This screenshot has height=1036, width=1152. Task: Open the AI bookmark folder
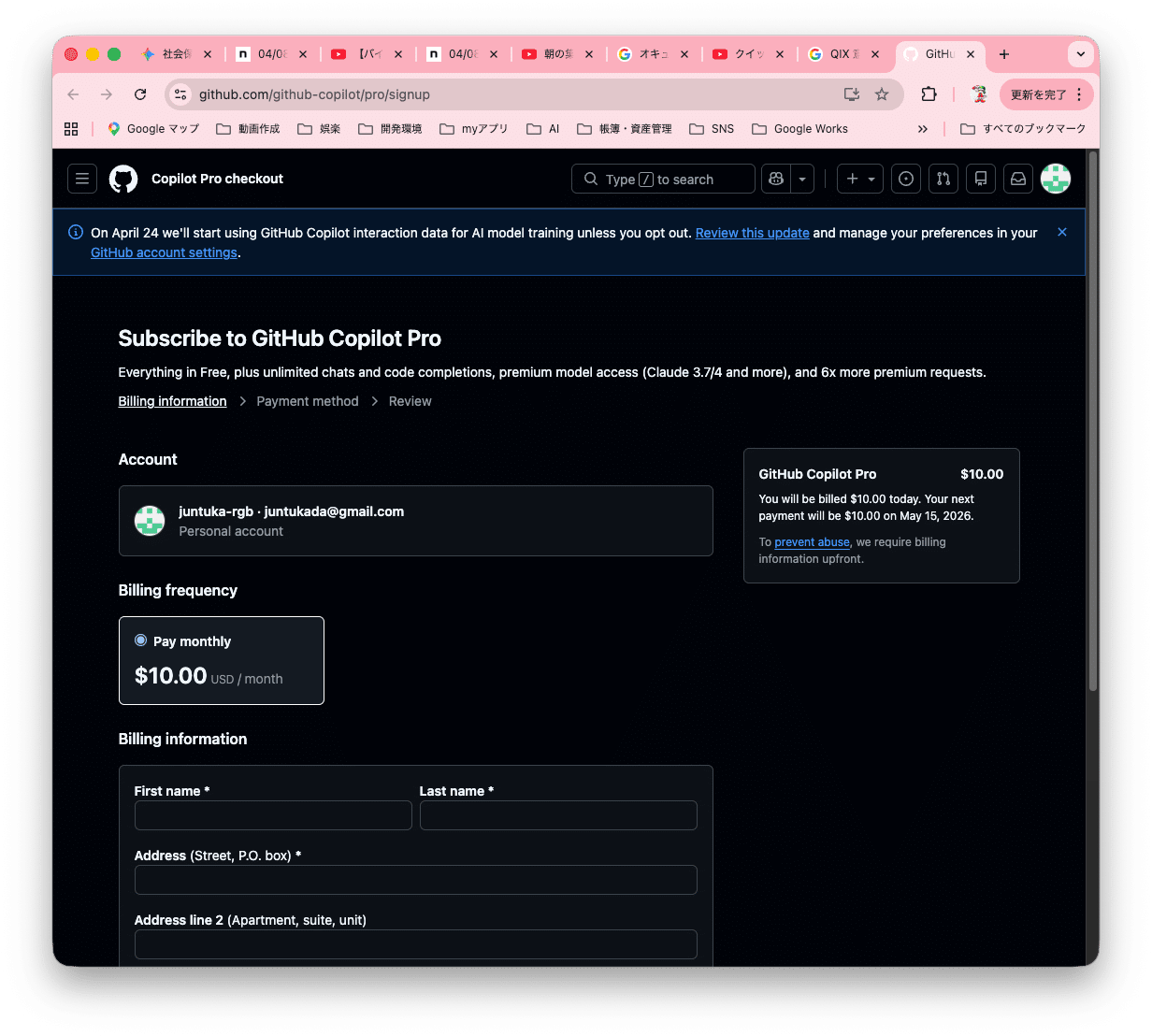tap(543, 129)
